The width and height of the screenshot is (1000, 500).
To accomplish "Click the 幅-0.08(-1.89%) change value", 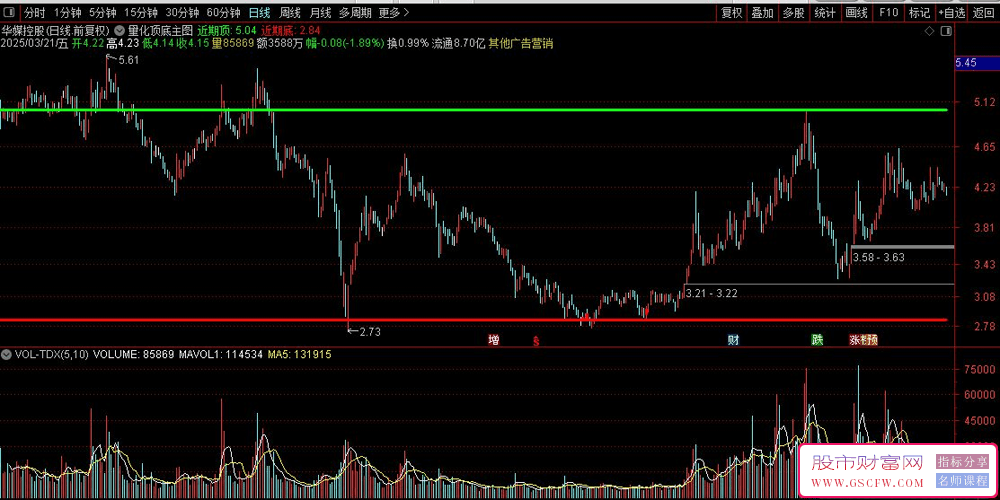I will click(344, 43).
